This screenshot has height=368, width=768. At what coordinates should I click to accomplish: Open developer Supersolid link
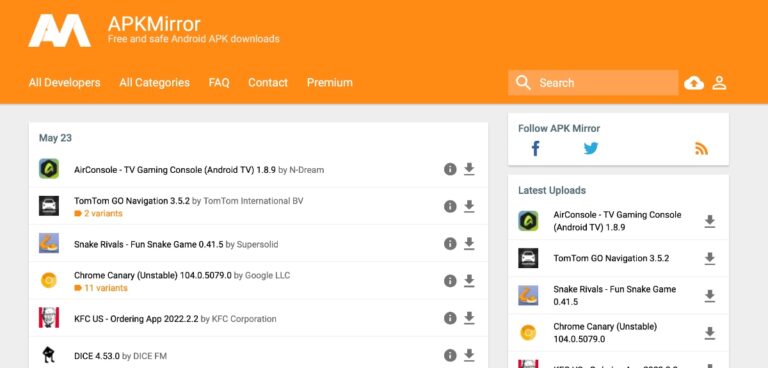(258, 244)
